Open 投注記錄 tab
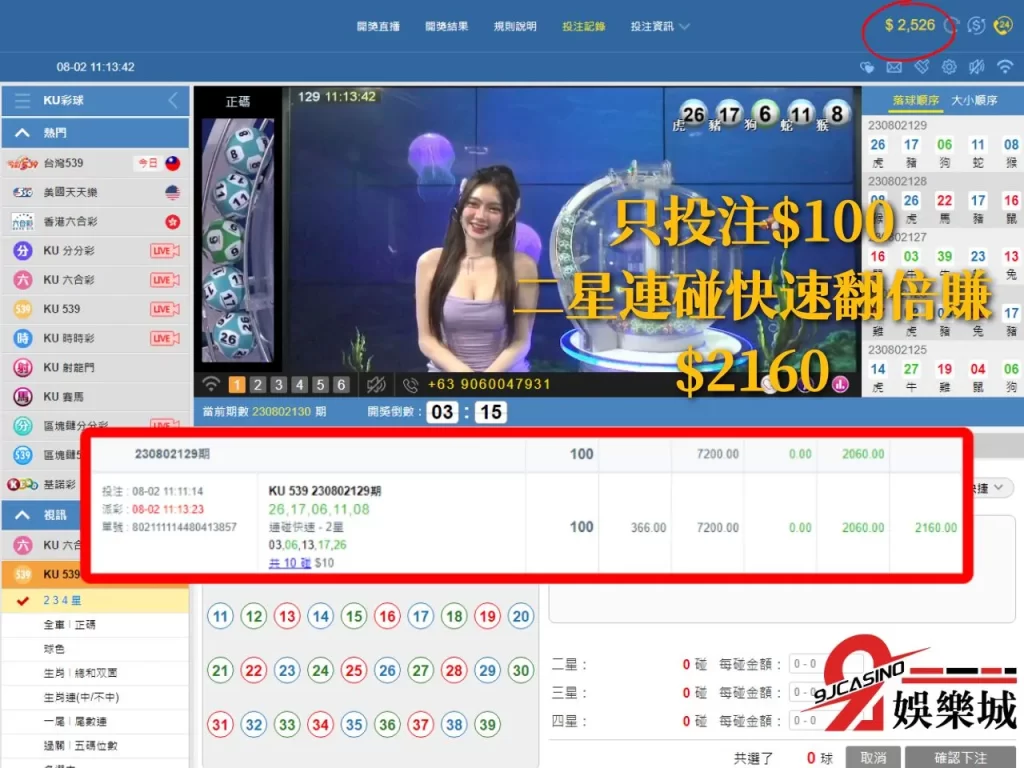The image size is (1024, 768). [x=584, y=26]
